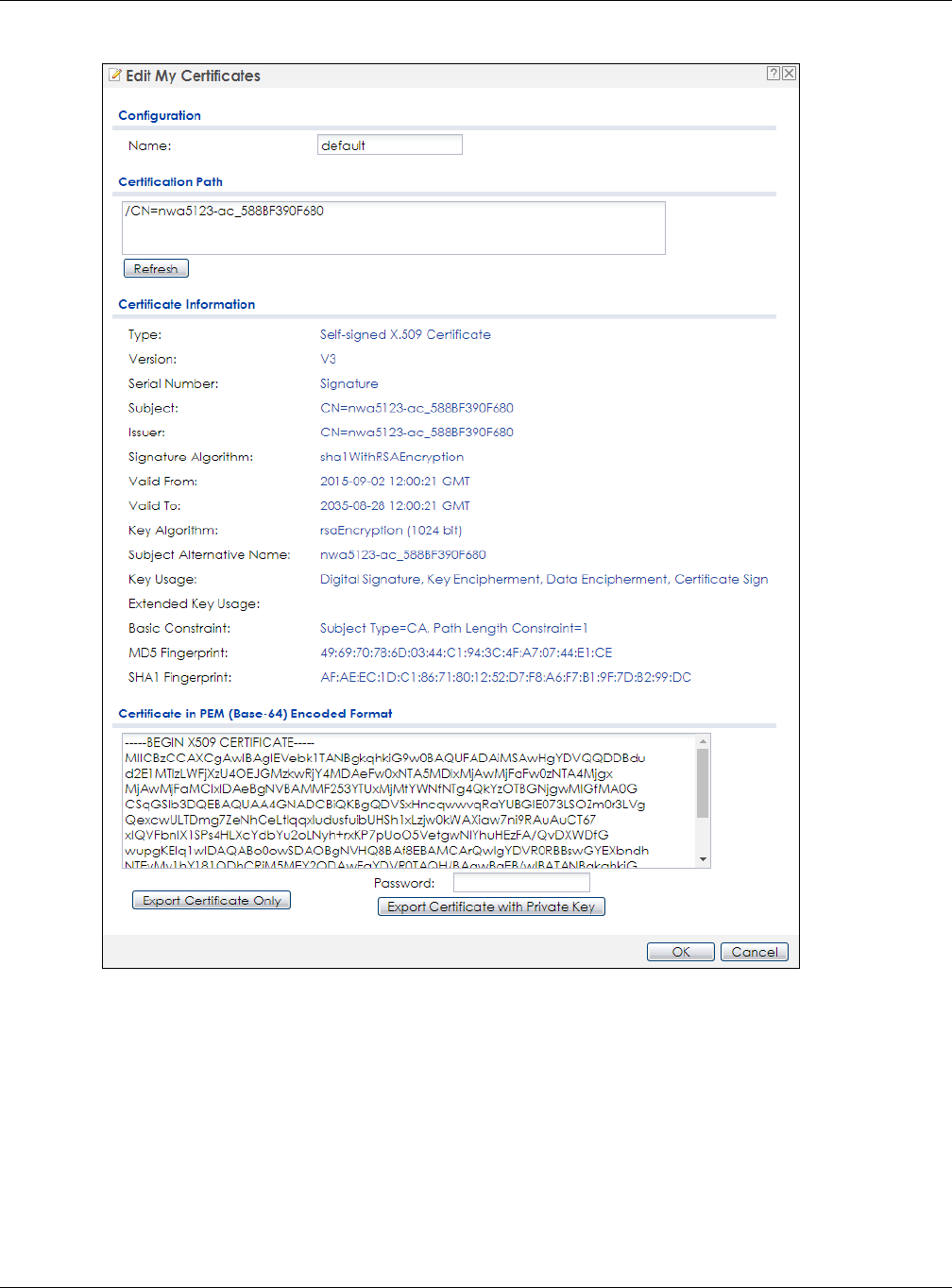Click the SHA1 Fingerprint value

pos(506,677)
